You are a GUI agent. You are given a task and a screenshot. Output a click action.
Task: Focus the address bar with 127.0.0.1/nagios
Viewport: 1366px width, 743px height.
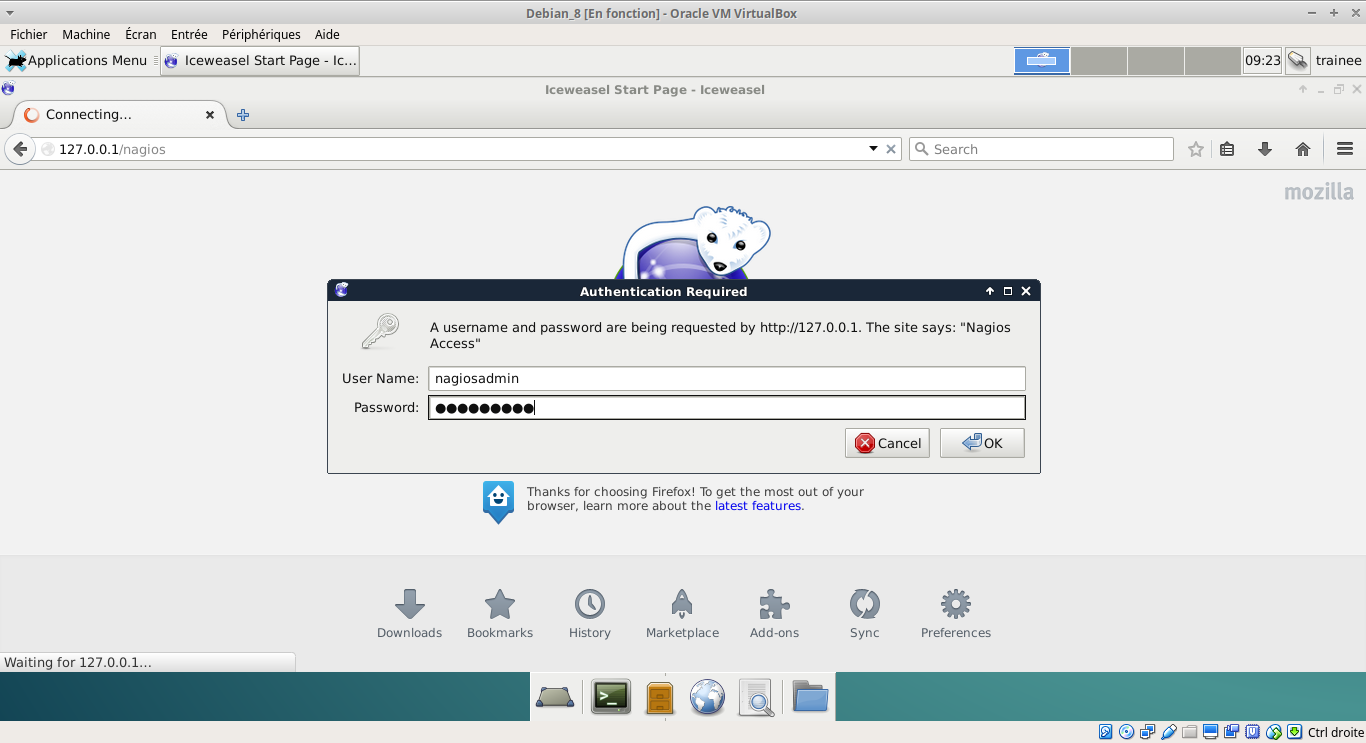460,149
